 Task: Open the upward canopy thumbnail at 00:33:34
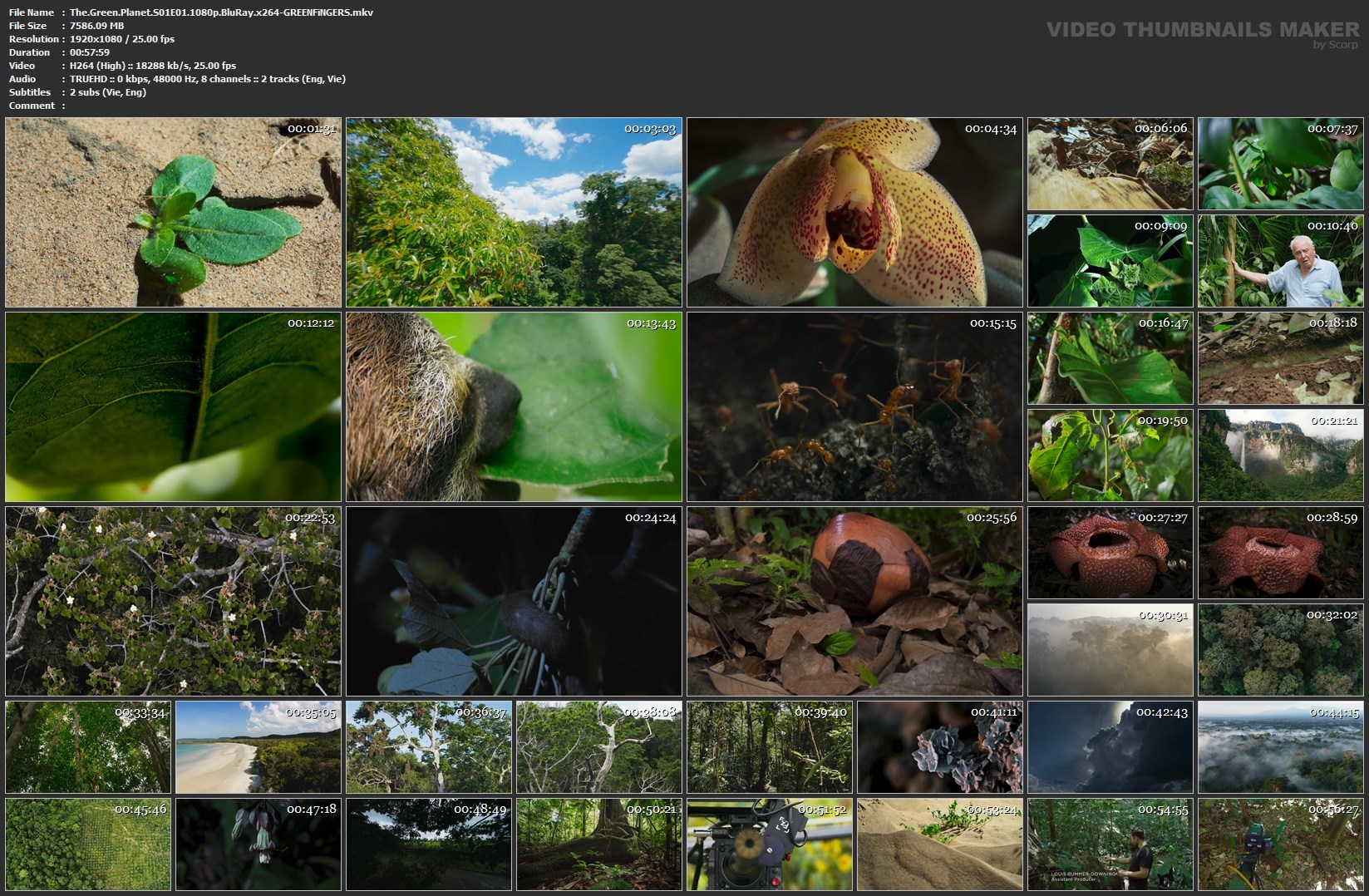click(88, 747)
